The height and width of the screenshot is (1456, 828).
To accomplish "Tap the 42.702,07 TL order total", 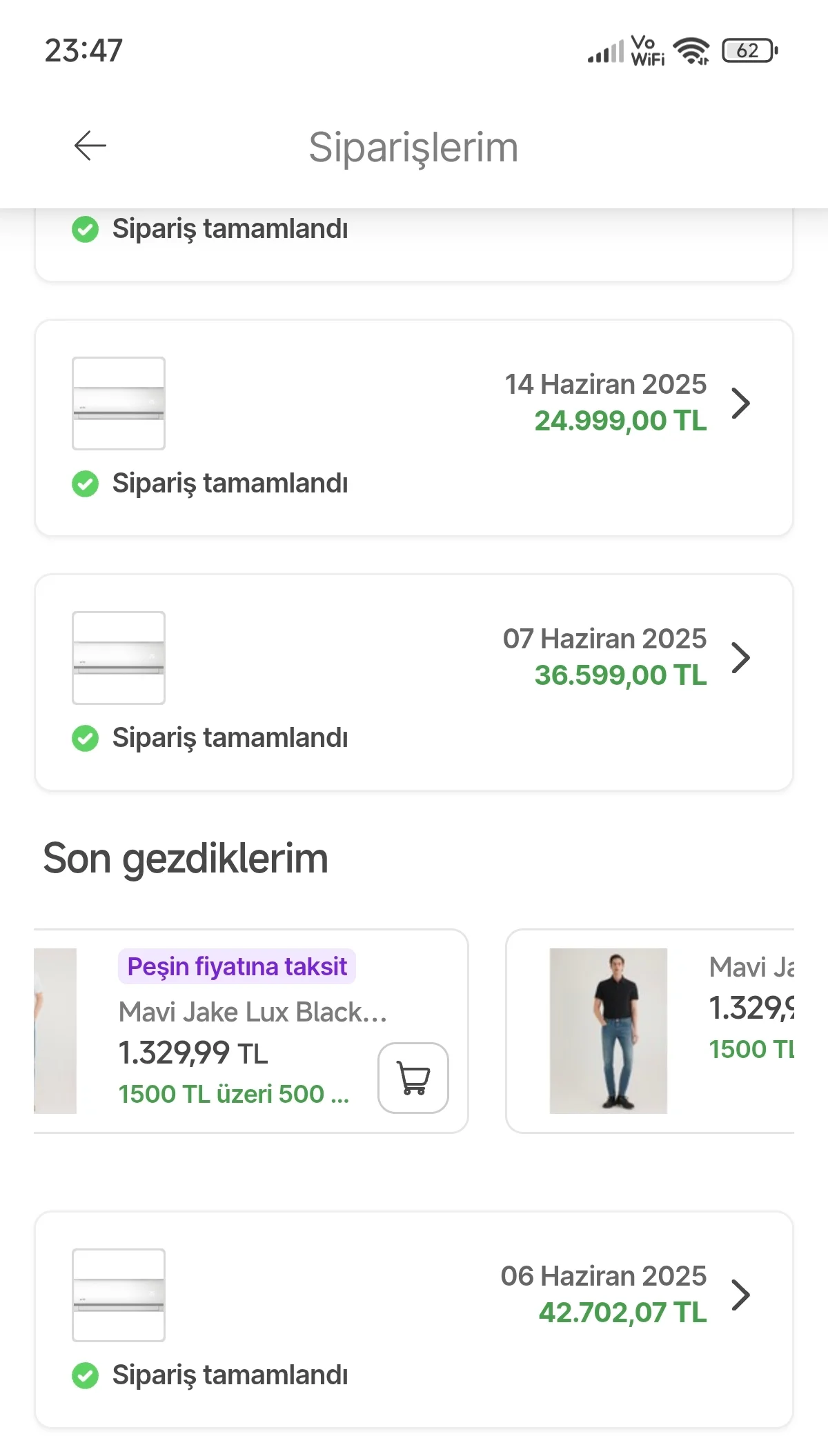I will click(622, 1313).
